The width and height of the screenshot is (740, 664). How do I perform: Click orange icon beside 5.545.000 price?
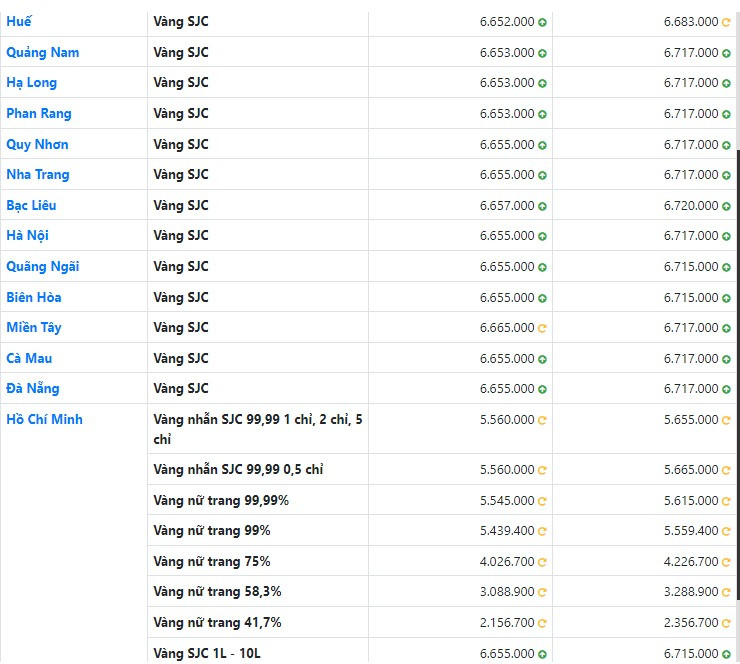542,501
